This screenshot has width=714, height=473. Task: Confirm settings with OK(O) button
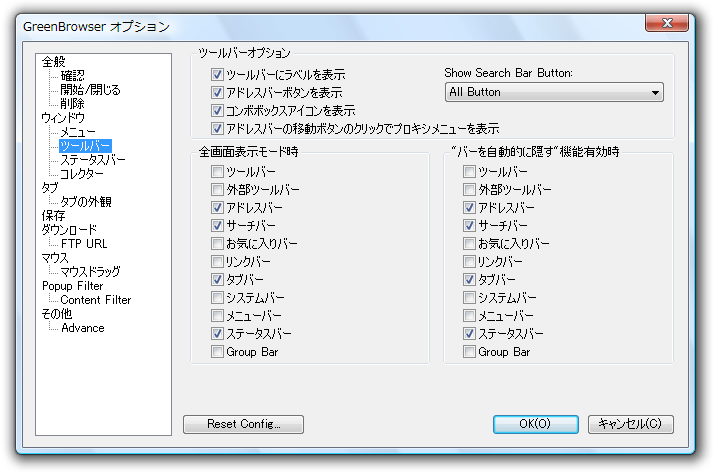tap(536, 424)
